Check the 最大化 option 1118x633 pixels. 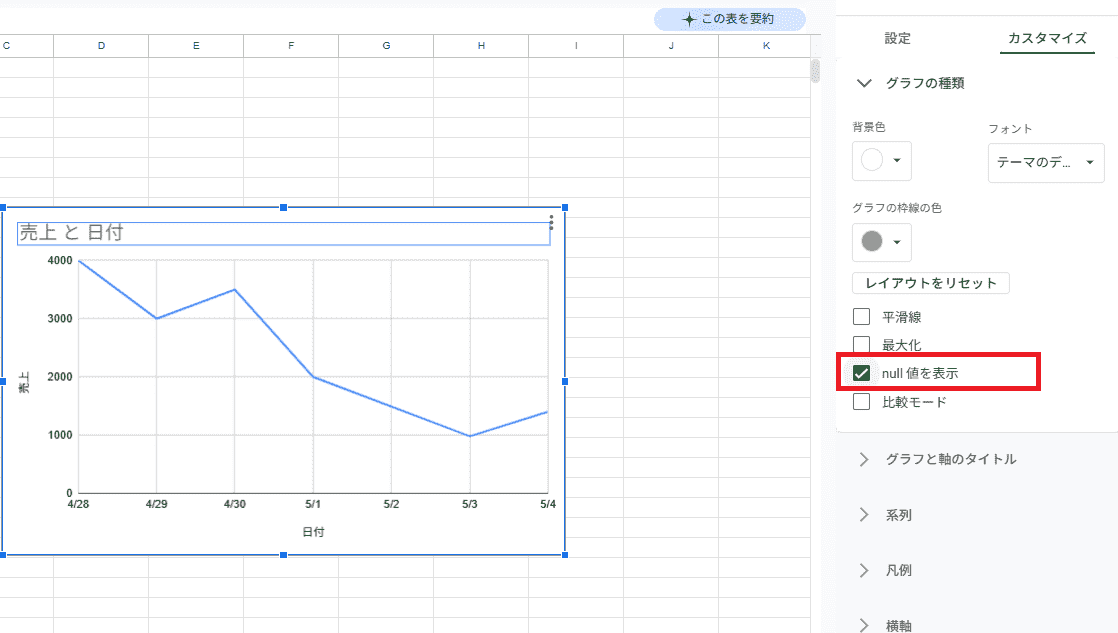861,345
